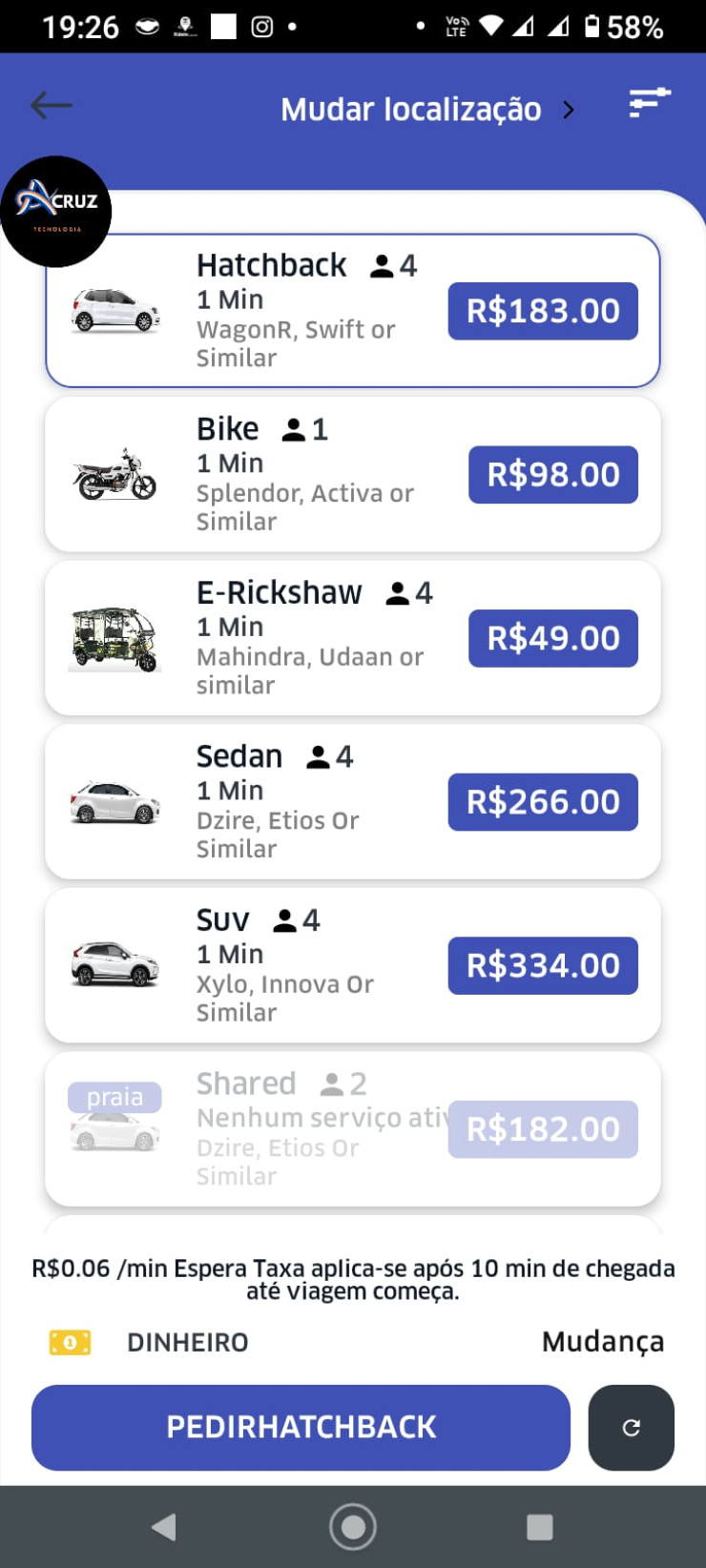Tap the refresh icon button
This screenshot has width=706, height=1568.
coord(631,1428)
